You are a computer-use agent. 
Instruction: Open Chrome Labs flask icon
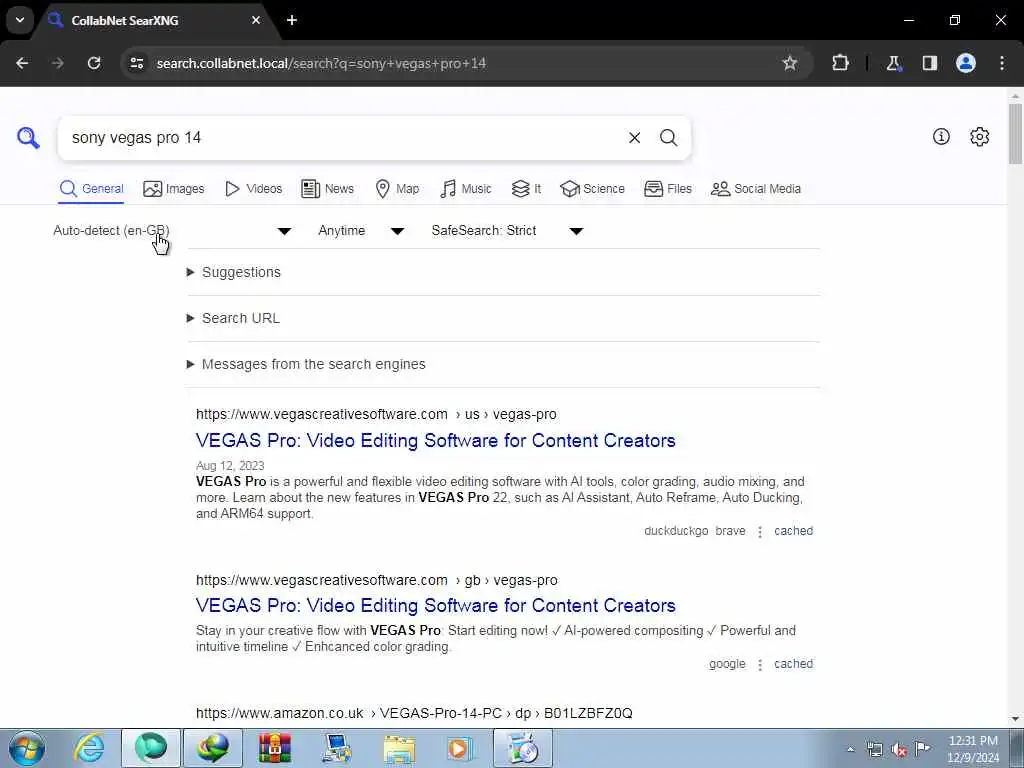pos(893,63)
